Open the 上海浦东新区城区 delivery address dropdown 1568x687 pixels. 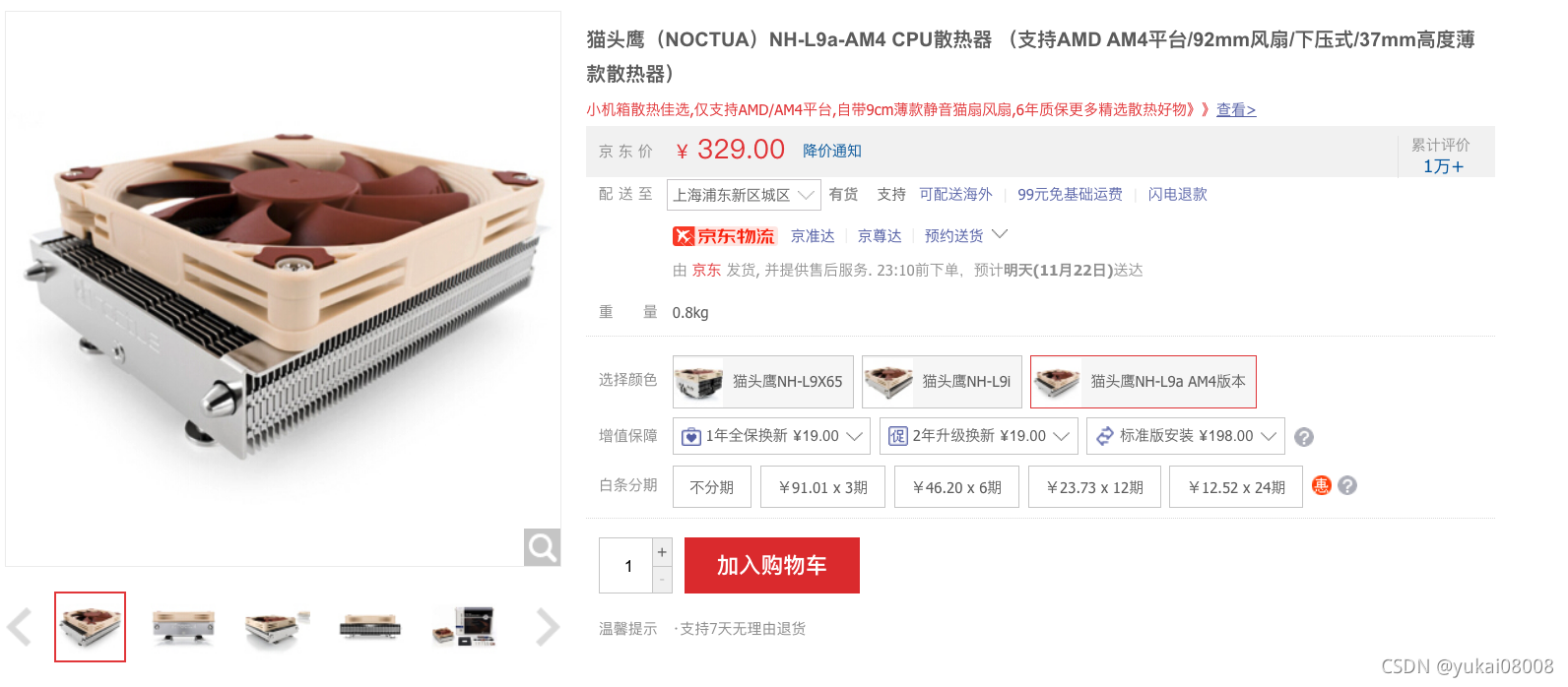[x=744, y=195]
